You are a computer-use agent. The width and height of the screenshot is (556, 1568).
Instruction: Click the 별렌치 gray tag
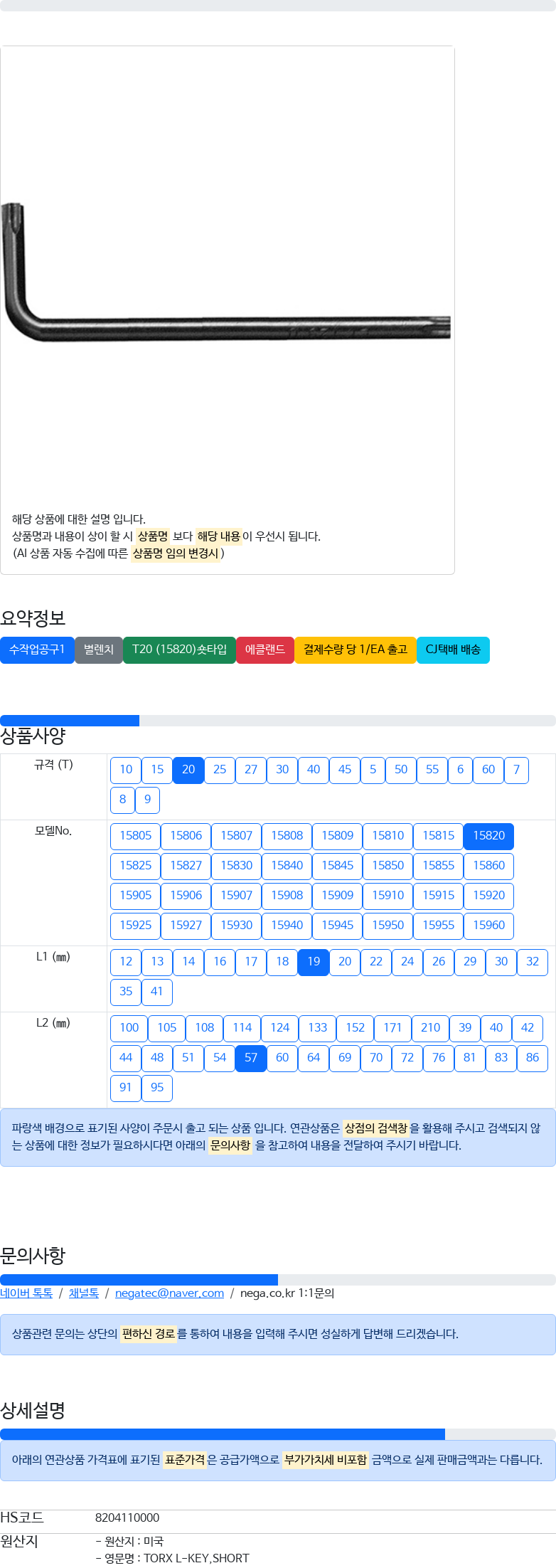99,650
